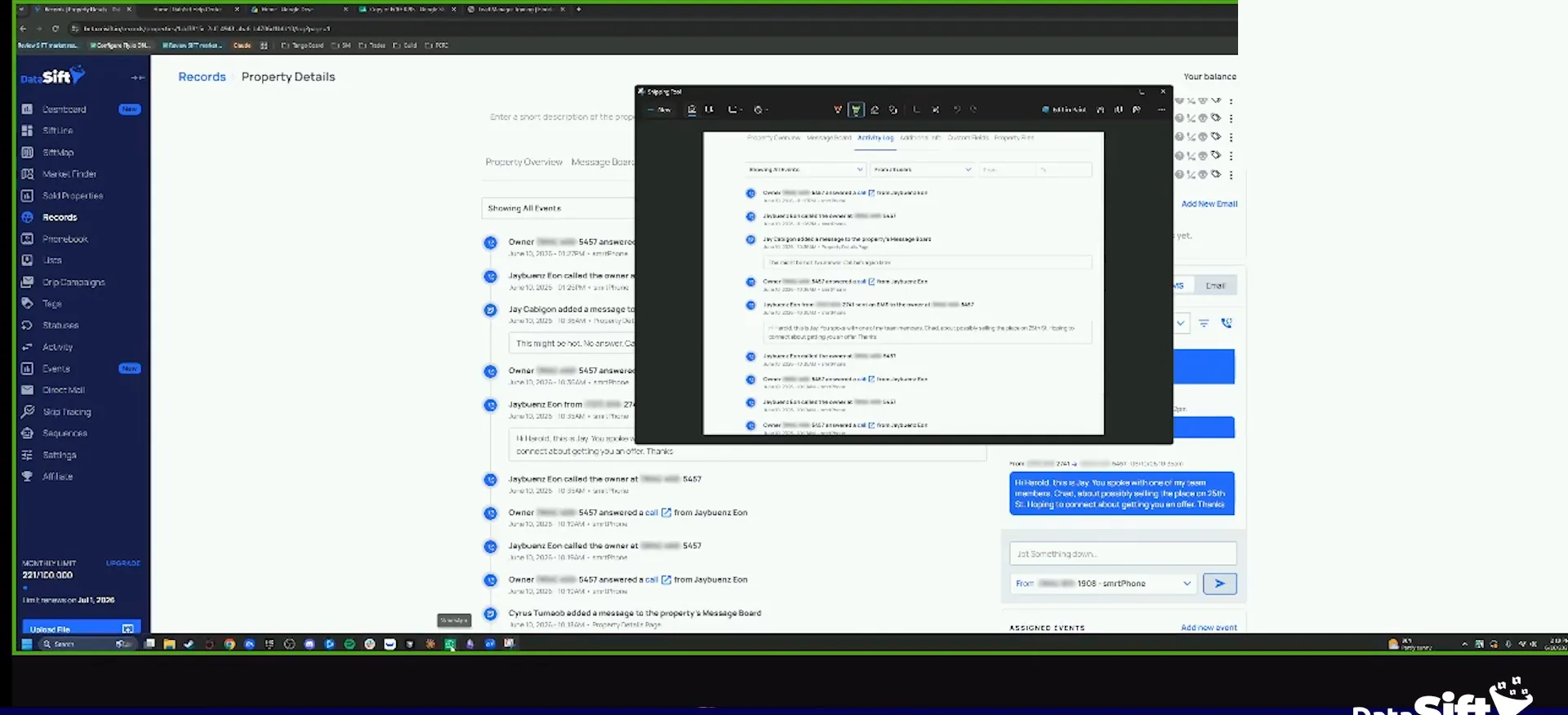Image resolution: width=1568 pixels, height=715 pixels.
Task: Select the eraser tool in Snipping Tool
Action: pos(875,109)
